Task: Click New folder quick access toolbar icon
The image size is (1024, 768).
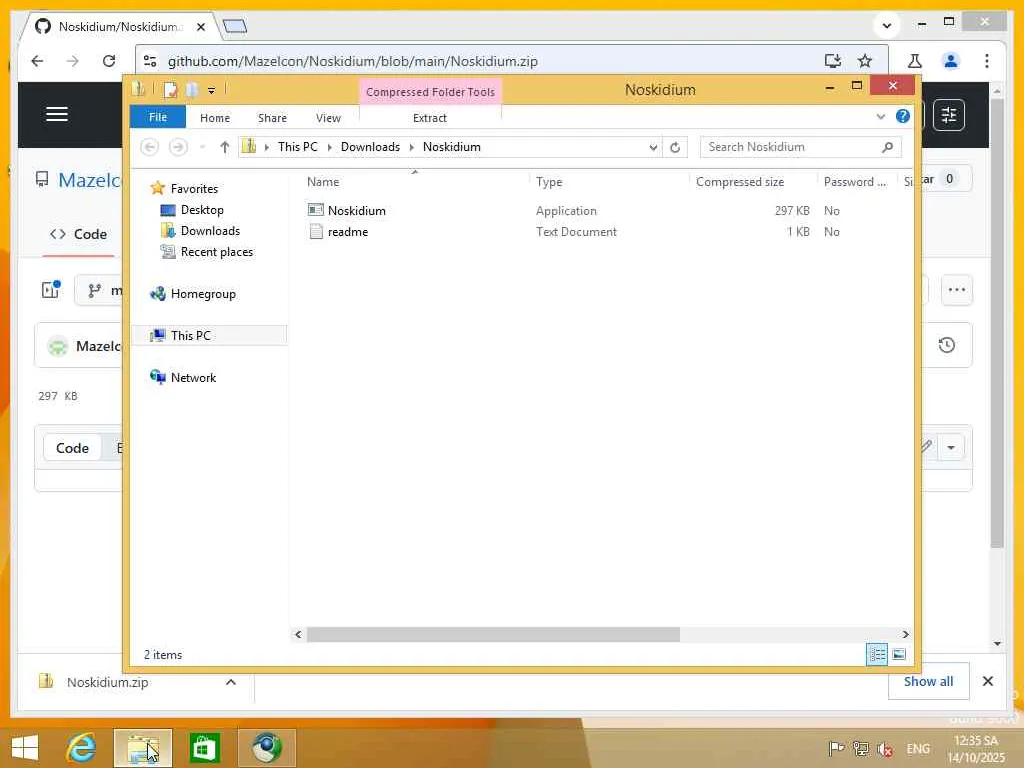Action: point(191,89)
